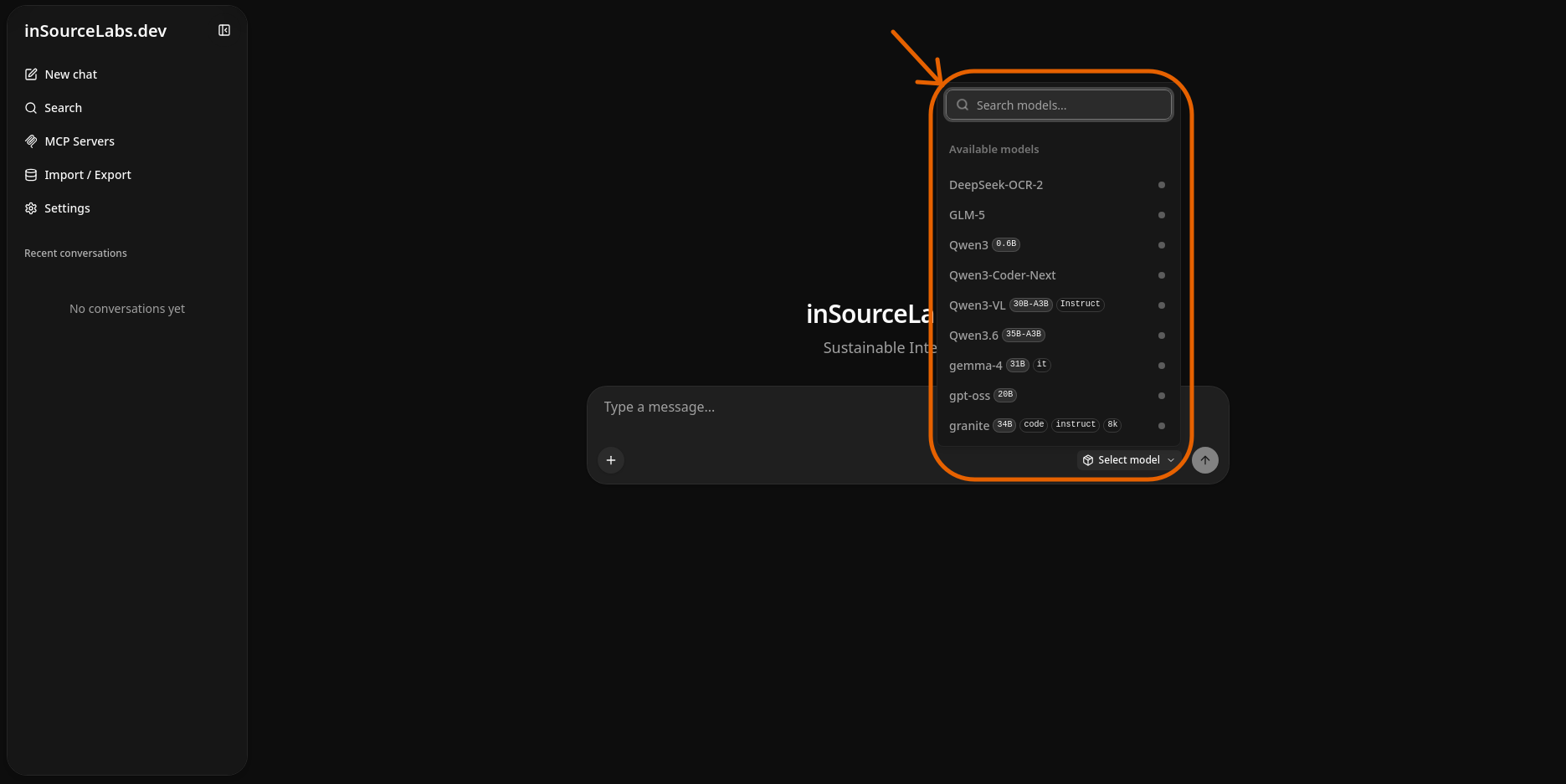The image size is (1566, 784).
Task: Open the Select model dropdown
Action: point(1129,460)
